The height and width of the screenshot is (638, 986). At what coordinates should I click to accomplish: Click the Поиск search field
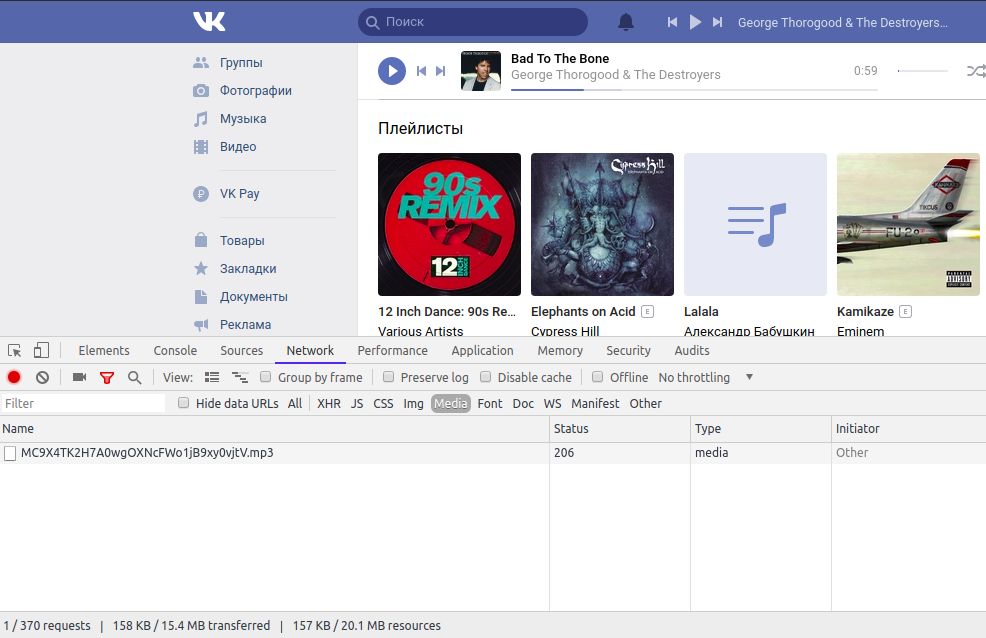(x=473, y=22)
